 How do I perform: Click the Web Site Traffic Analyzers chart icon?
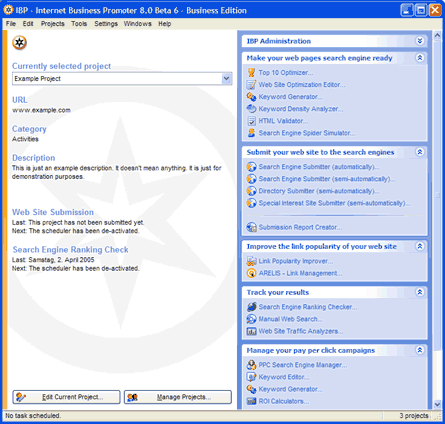click(251, 331)
